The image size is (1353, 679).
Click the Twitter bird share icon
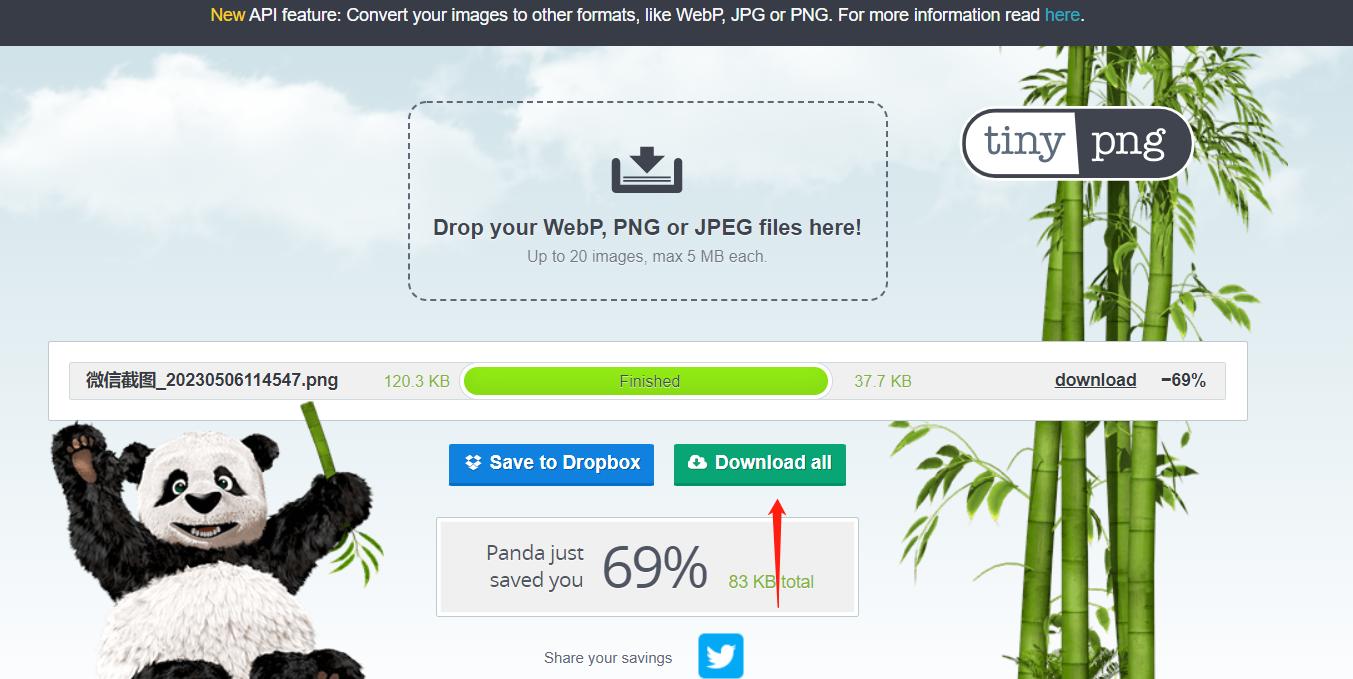(x=721, y=656)
